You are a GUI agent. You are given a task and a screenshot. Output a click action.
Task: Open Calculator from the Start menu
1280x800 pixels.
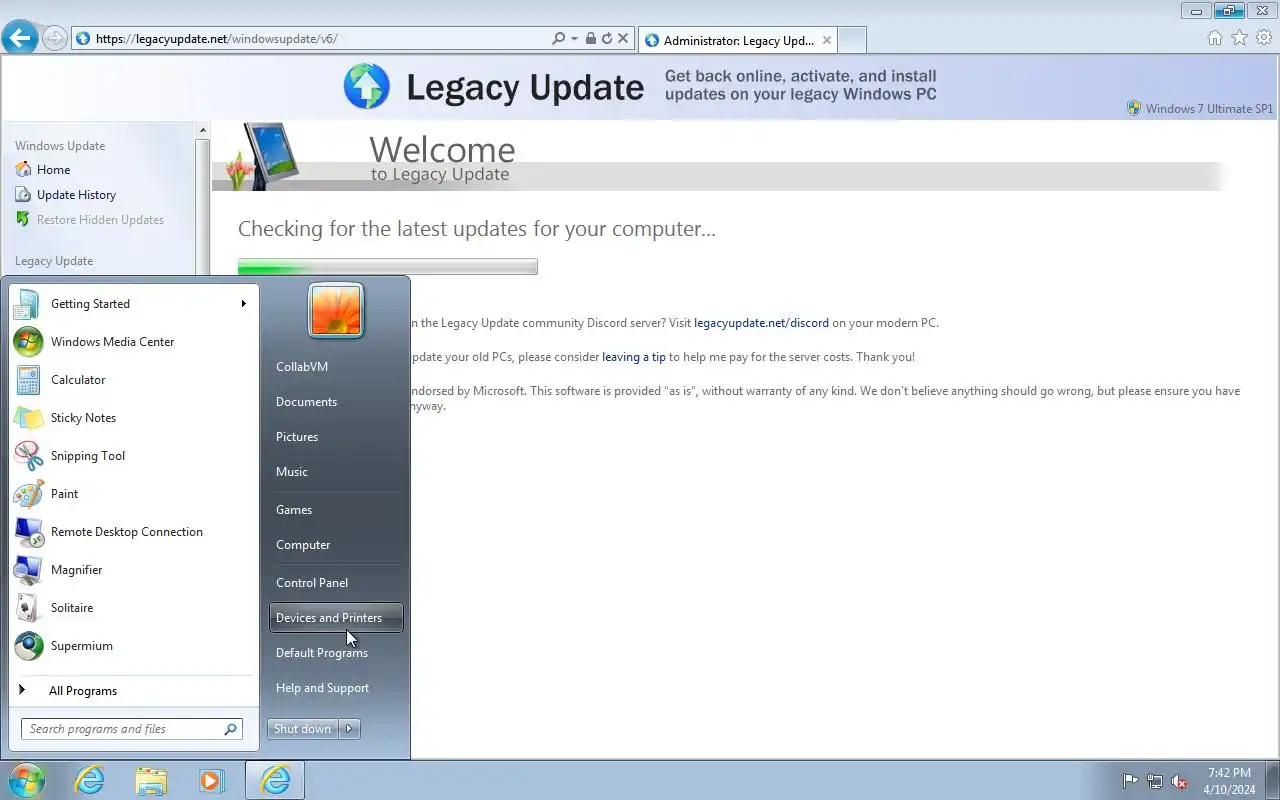click(133, 380)
